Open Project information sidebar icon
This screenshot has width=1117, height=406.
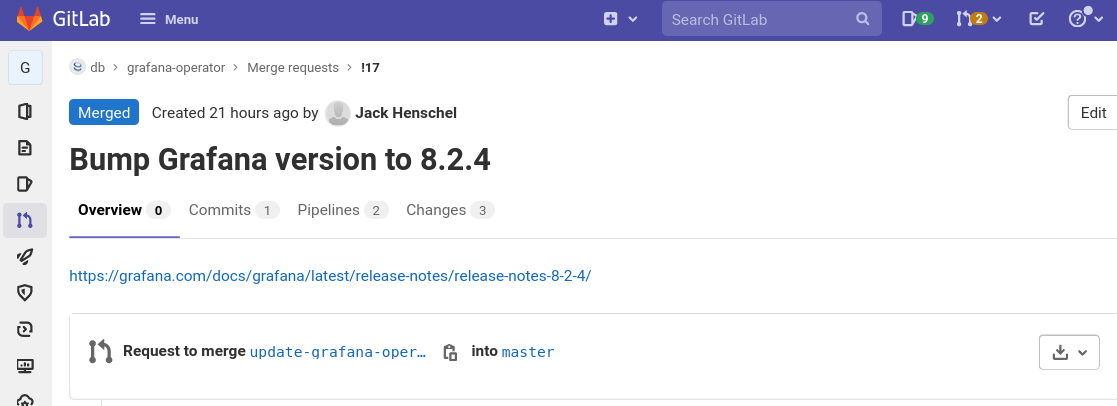25,111
